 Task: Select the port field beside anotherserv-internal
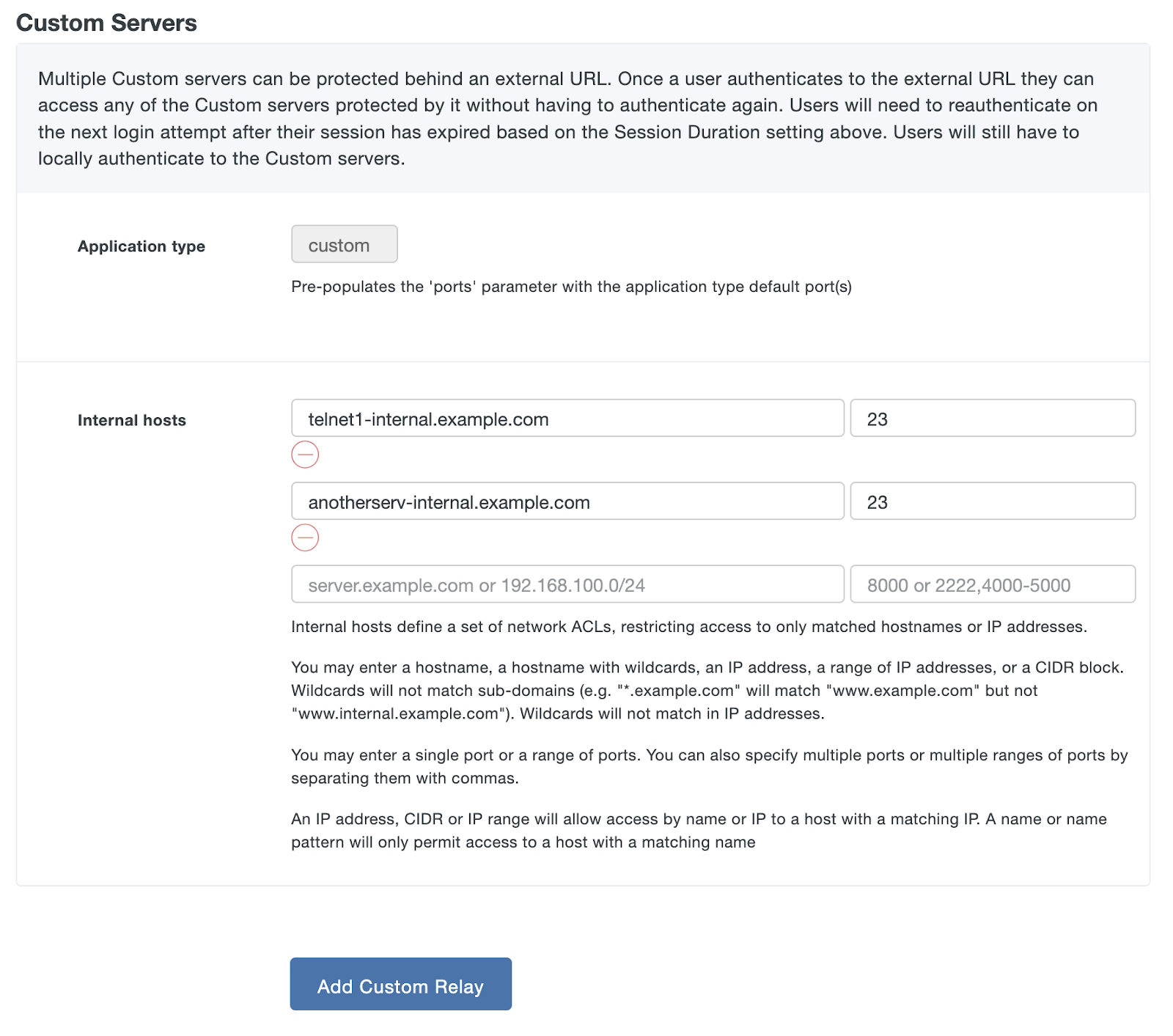[x=992, y=501]
